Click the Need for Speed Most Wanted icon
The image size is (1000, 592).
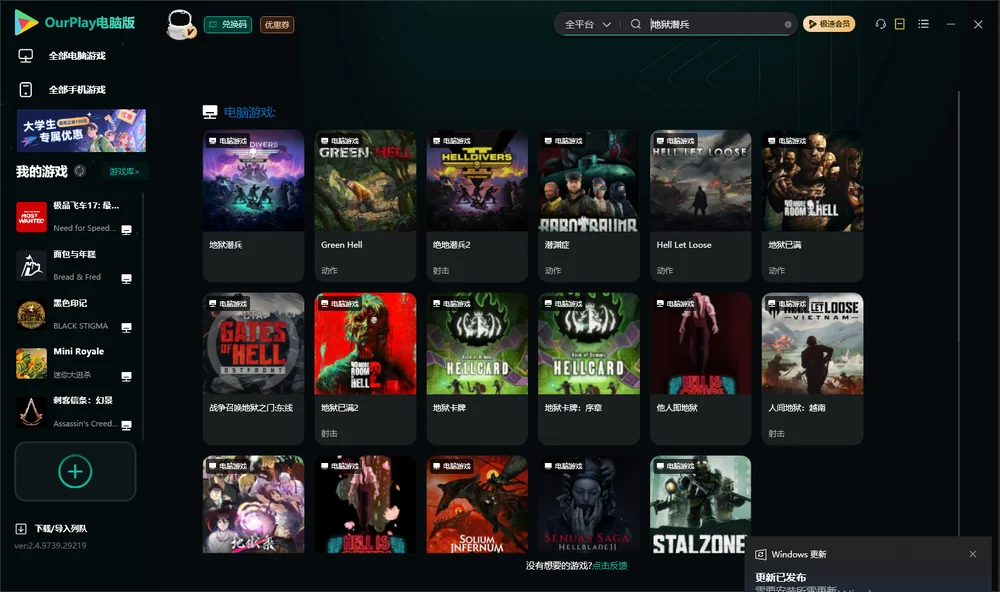click(x=31, y=217)
